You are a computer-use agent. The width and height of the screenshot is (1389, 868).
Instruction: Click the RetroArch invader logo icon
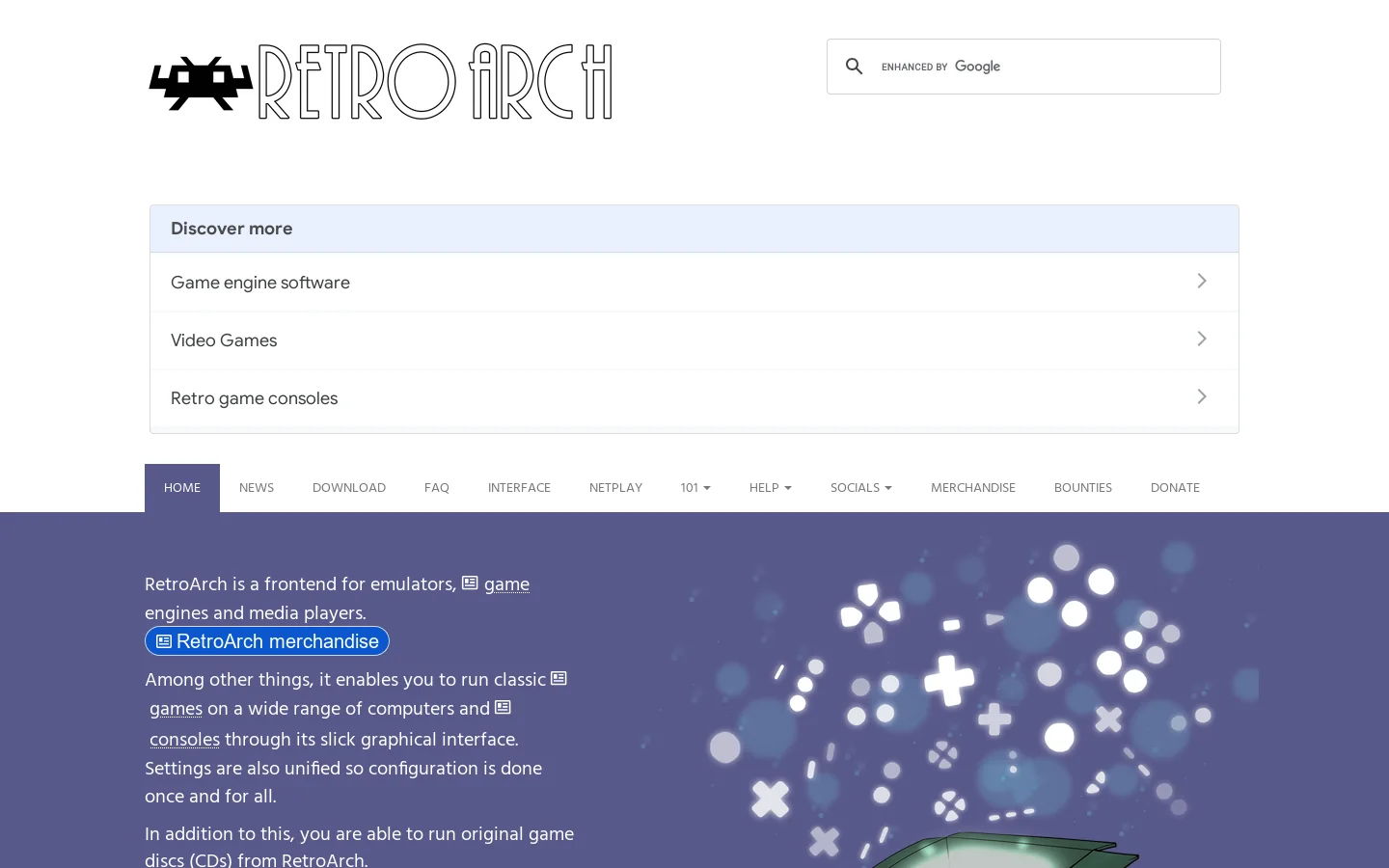coord(201,83)
